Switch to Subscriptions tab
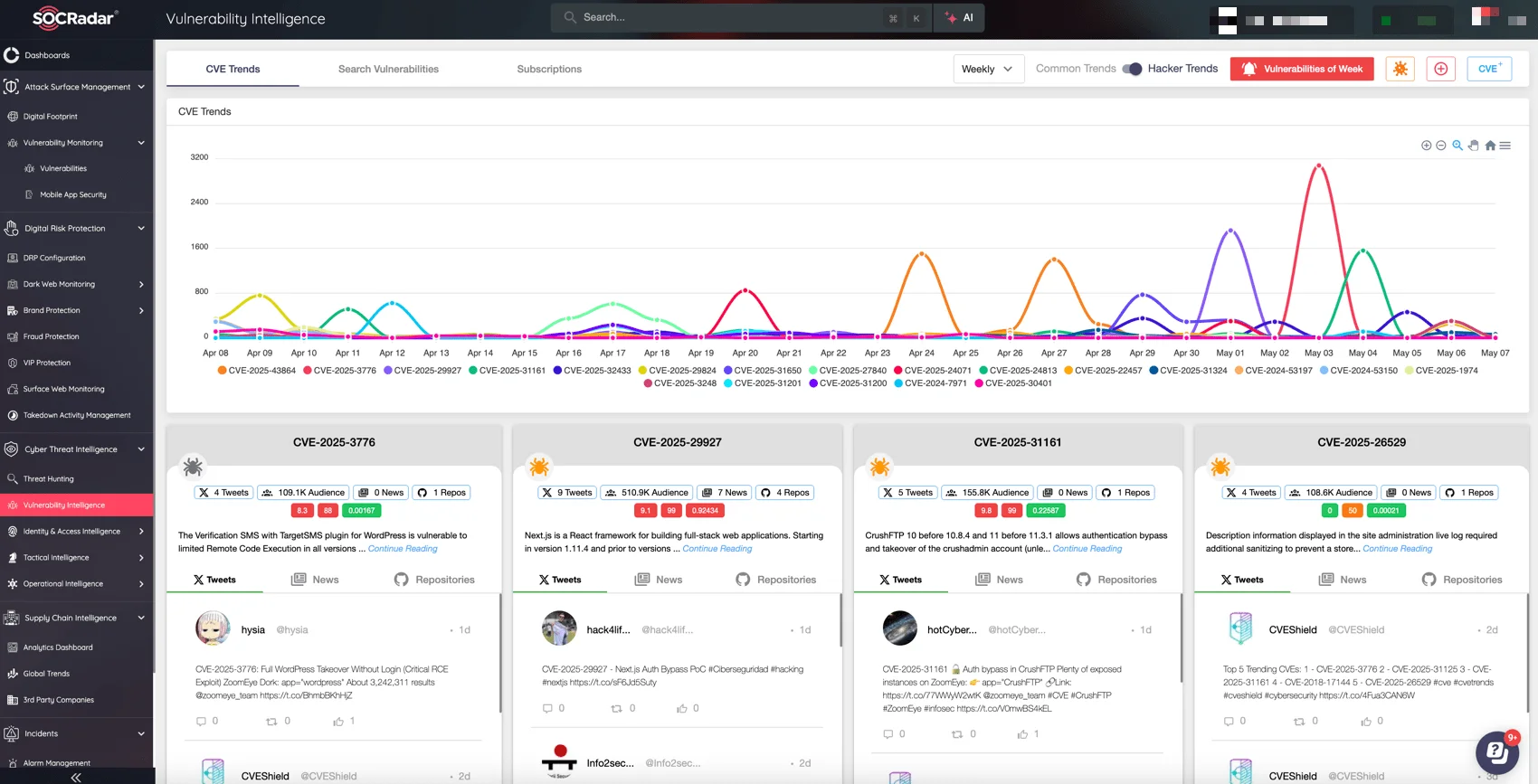1538x784 pixels. pyautogui.click(x=549, y=70)
